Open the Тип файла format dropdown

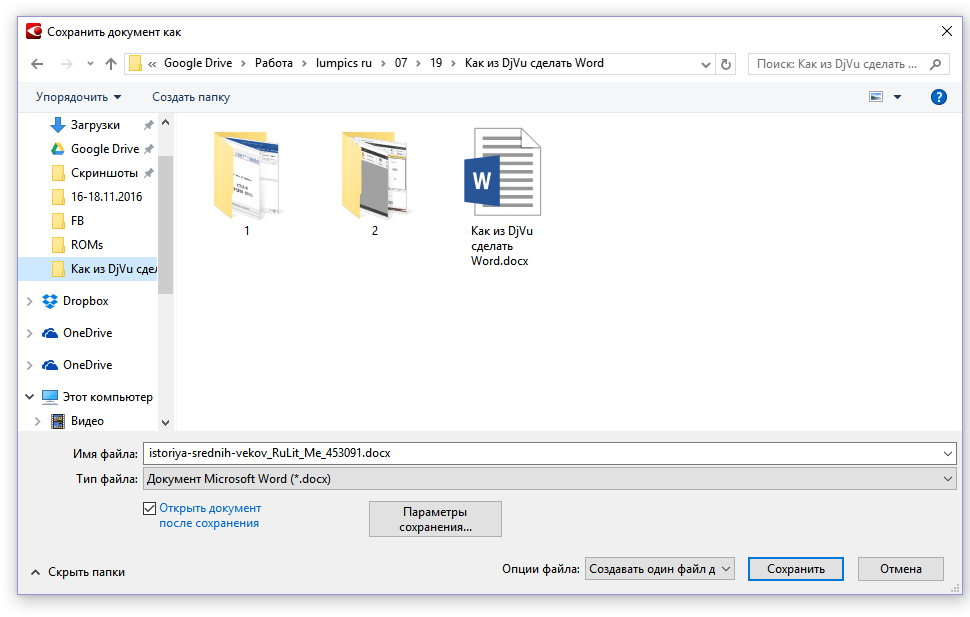[549, 479]
